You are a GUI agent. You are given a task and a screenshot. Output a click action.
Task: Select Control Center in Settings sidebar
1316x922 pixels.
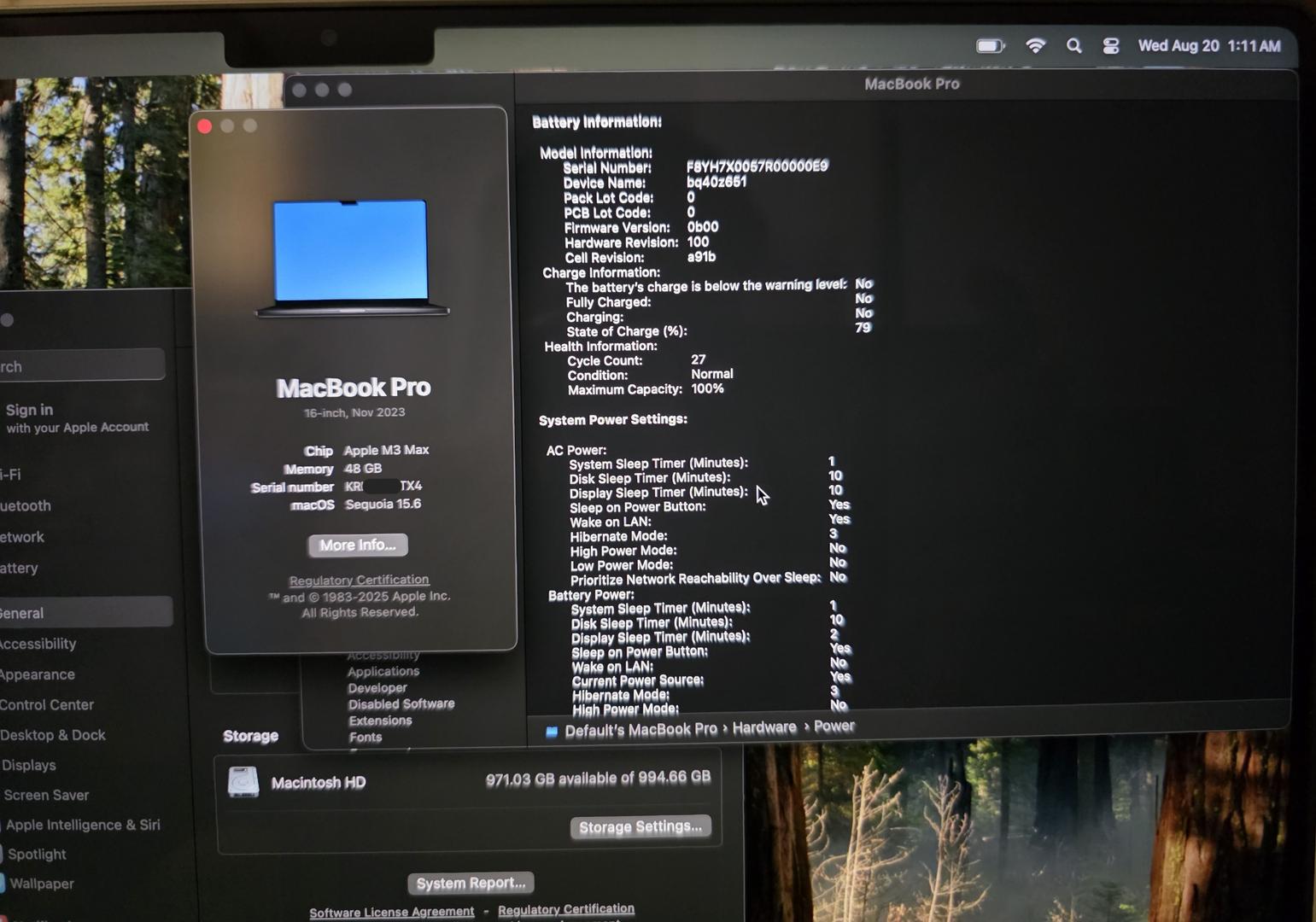tap(47, 704)
